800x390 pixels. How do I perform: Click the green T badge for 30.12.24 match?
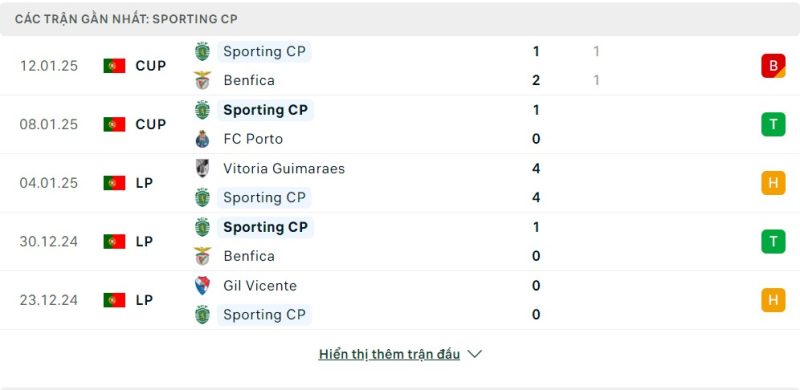tap(773, 241)
